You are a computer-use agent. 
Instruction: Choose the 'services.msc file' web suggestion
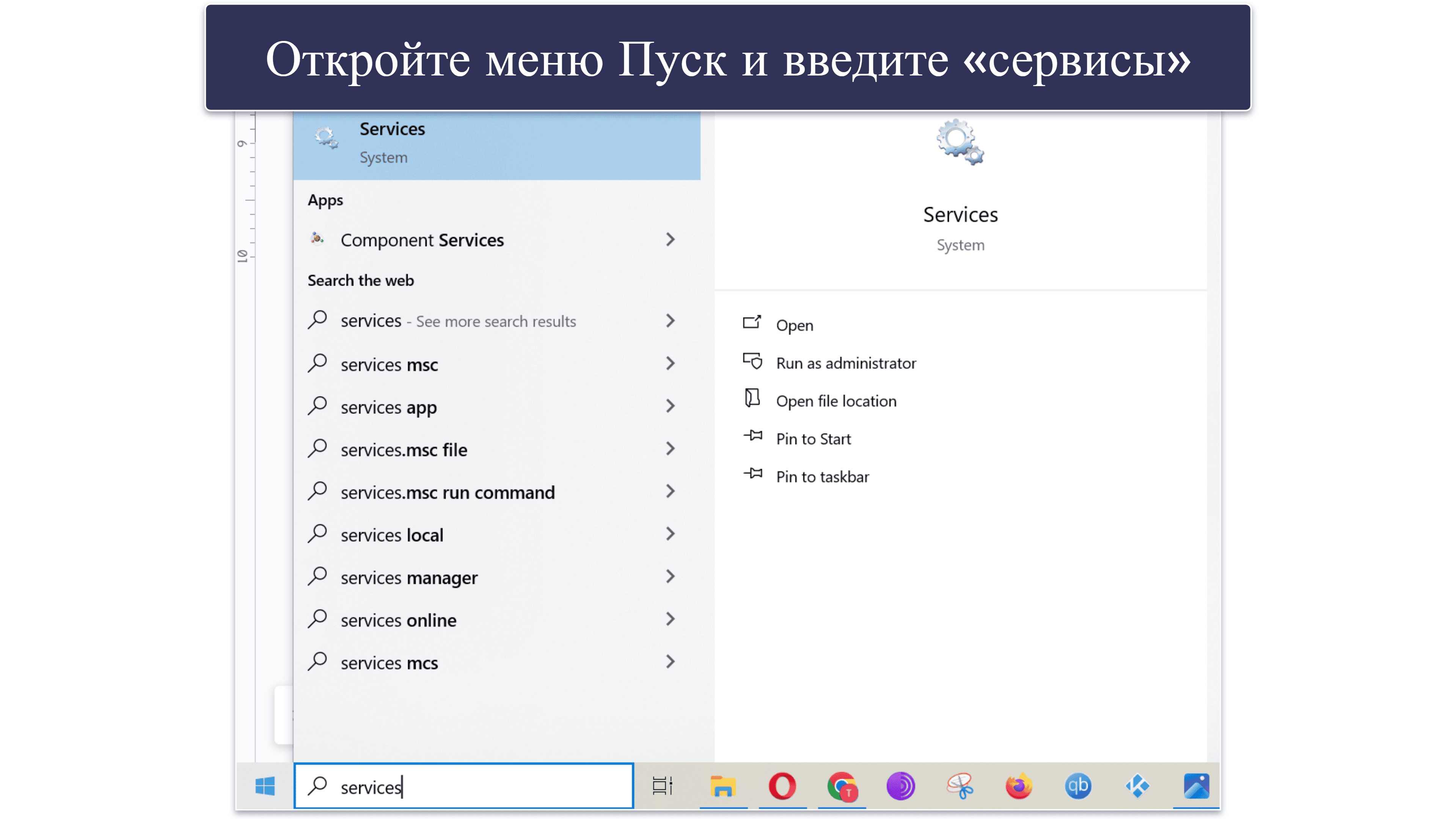pos(497,450)
